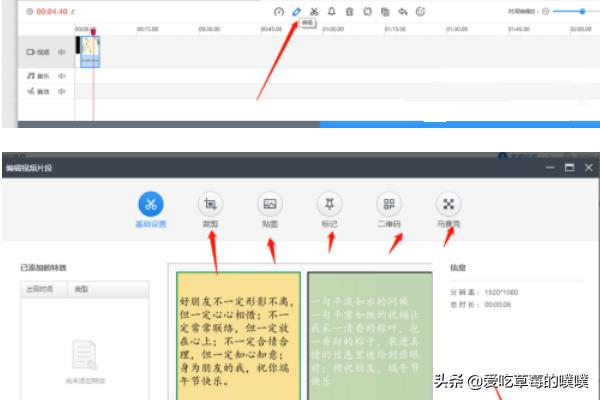This screenshot has width=600, height=400.
Task: Click the circular restore icon in toolbar
Action: [x=420, y=12]
